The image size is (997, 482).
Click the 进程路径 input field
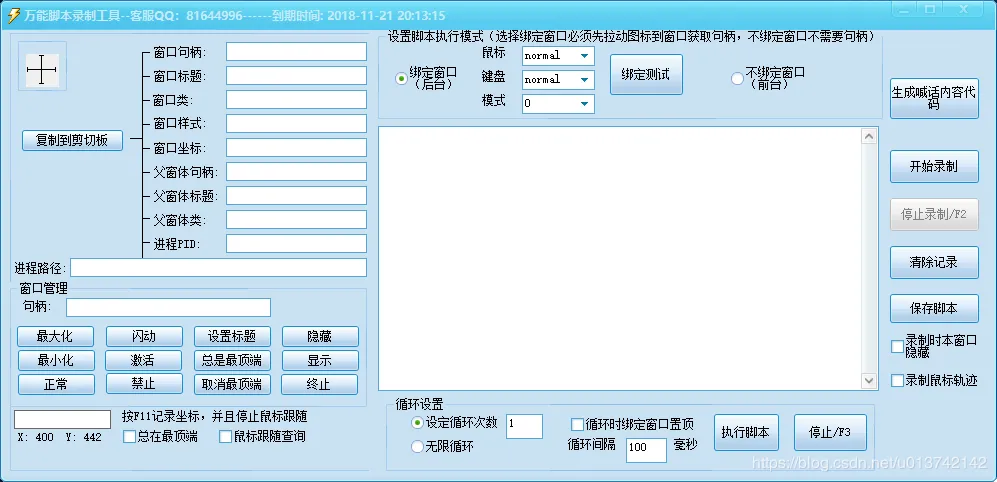click(x=219, y=268)
